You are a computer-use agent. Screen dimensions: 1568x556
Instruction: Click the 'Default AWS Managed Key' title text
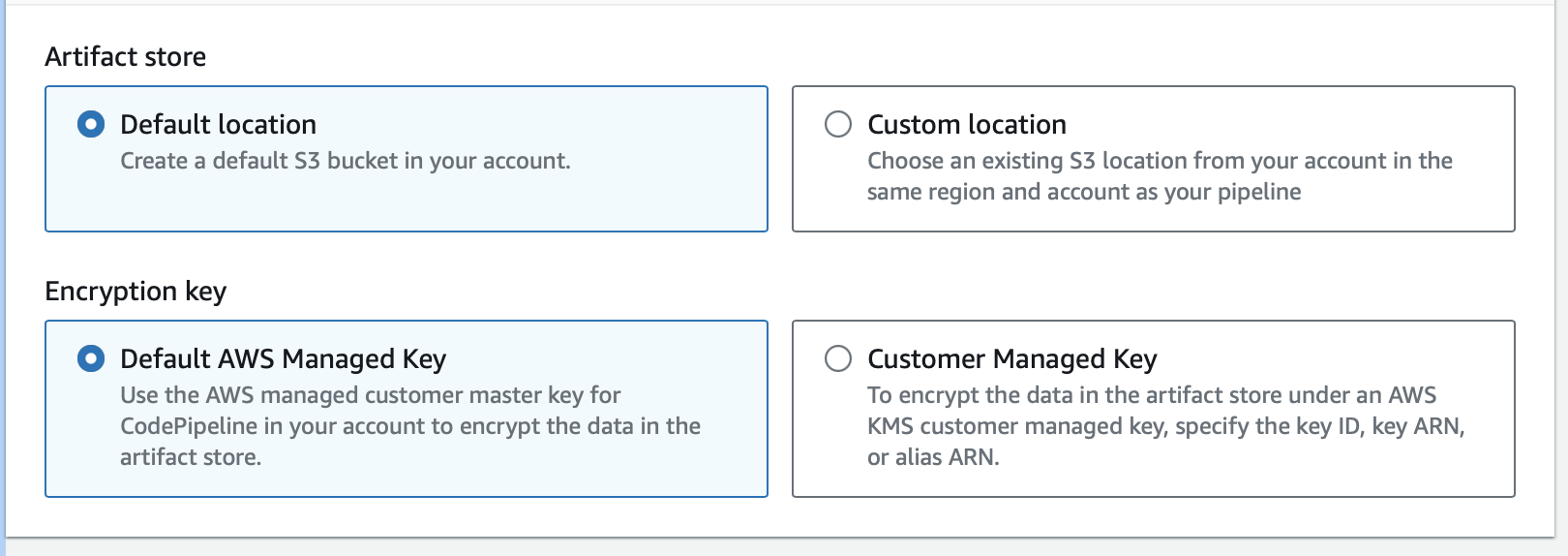point(283,359)
